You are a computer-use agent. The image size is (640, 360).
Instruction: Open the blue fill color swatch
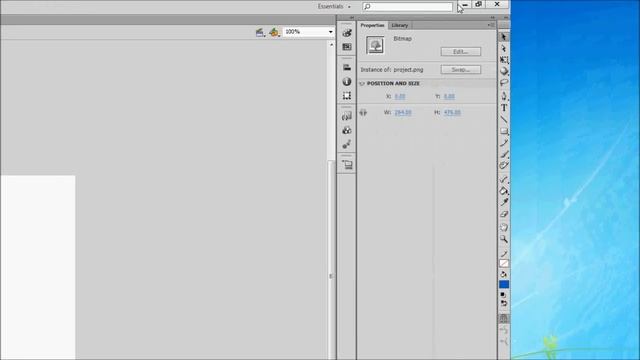[504, 284]
